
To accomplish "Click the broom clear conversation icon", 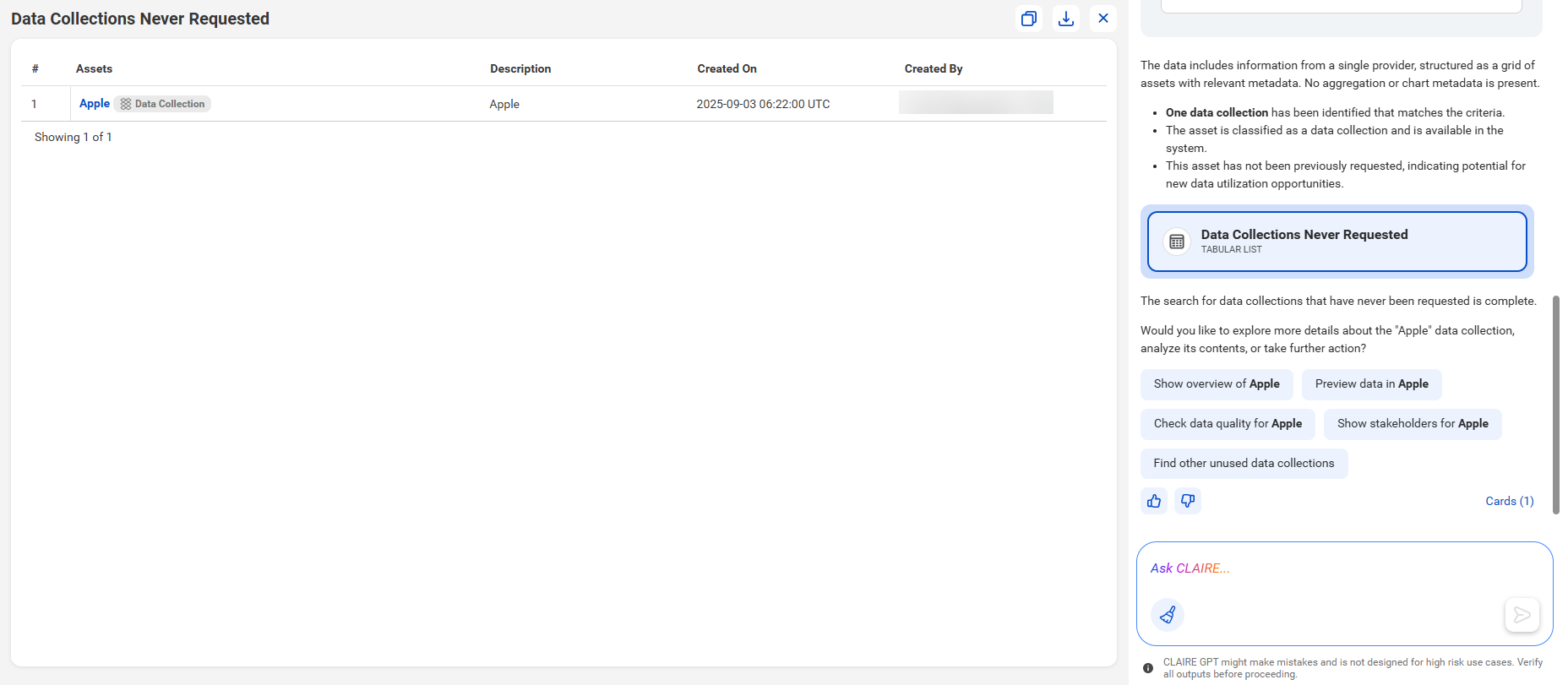I will (x=1168, y=615).
